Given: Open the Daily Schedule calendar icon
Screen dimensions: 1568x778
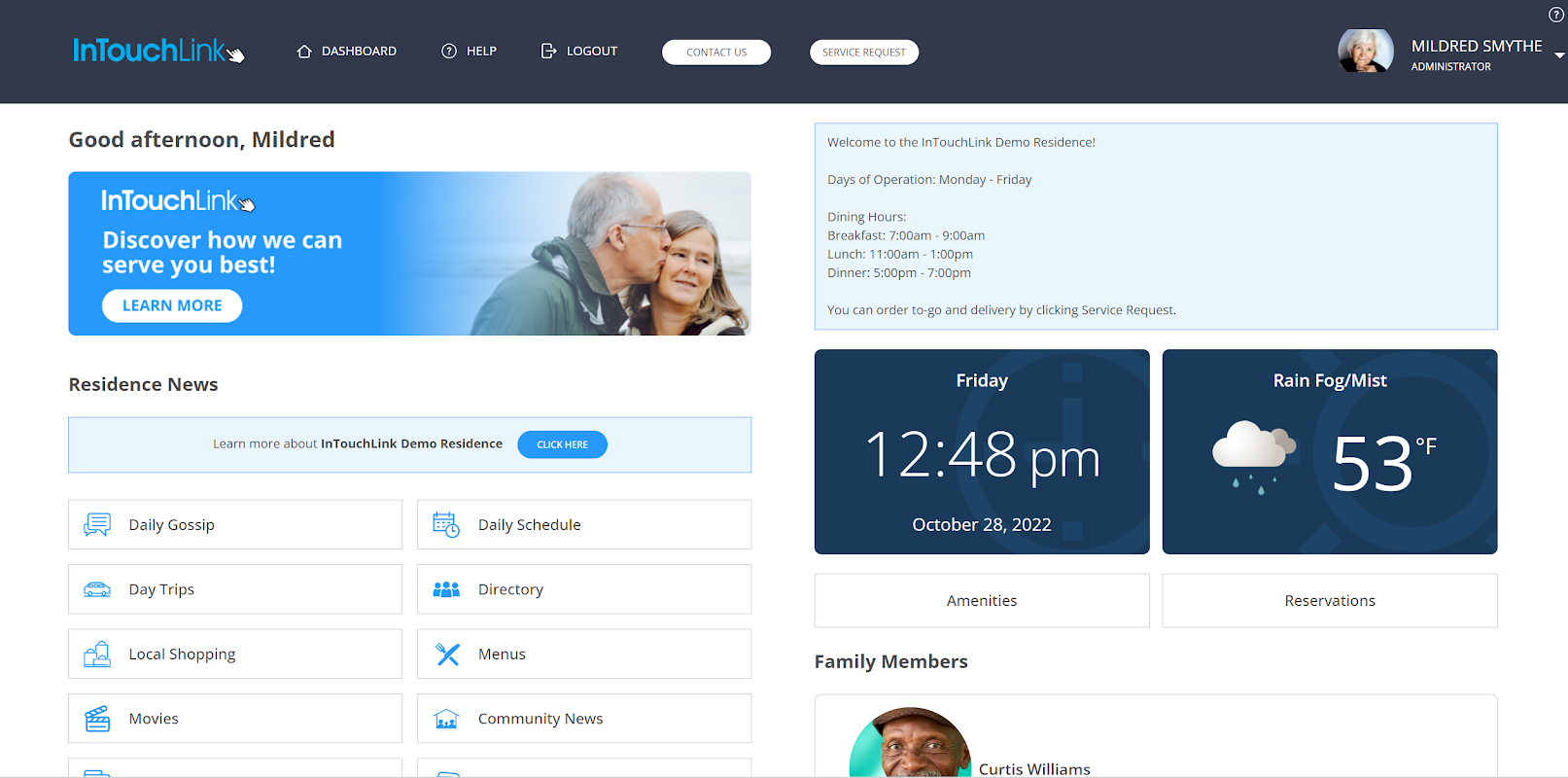Looking at the screenshot, I should [x=446, y=525].
